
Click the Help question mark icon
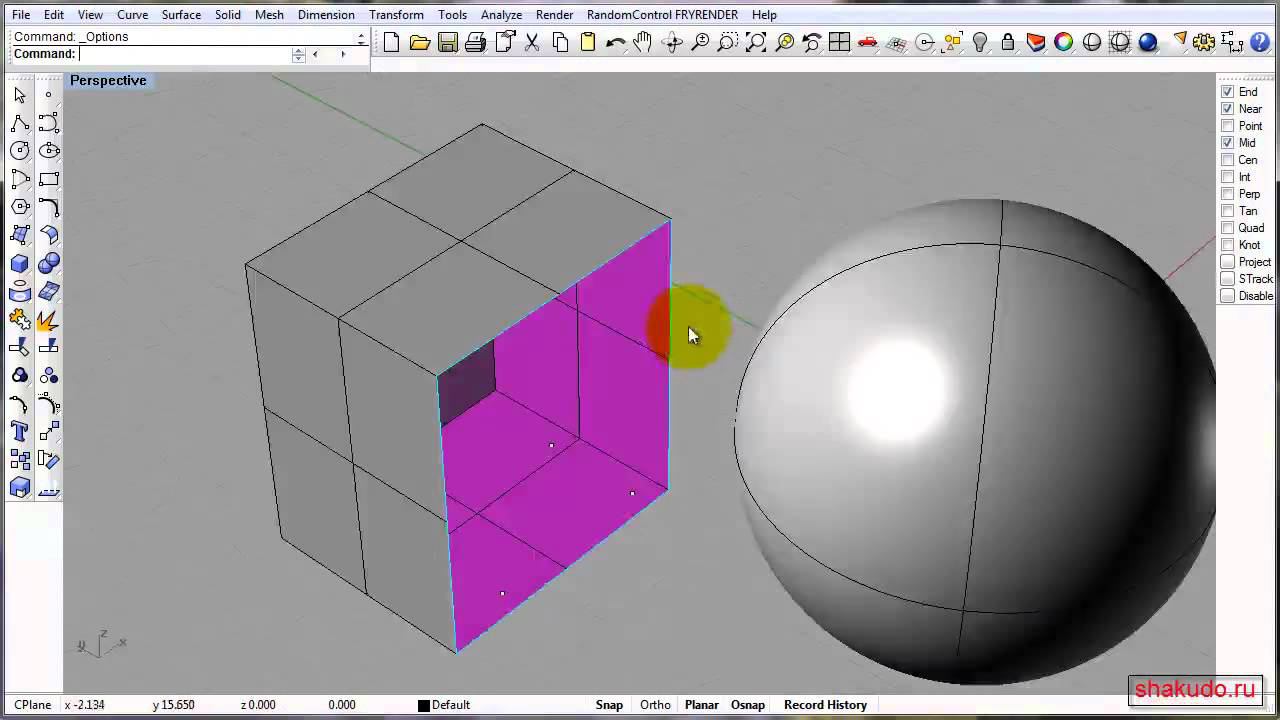tap(1260, 42)
